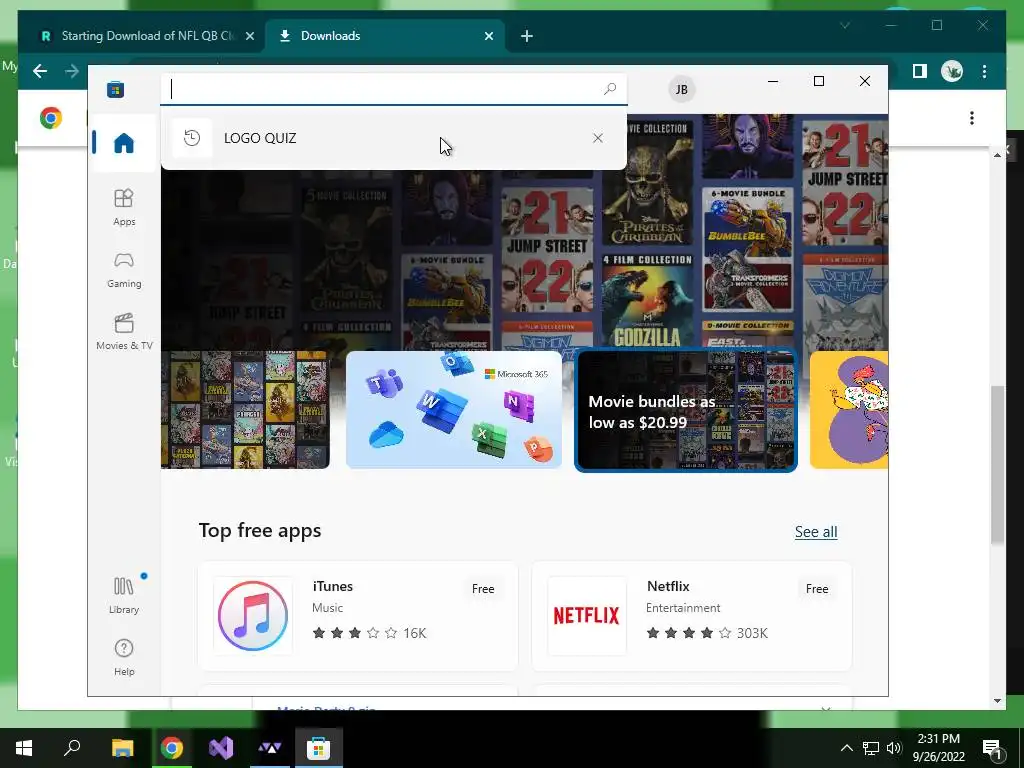Open the comic book collection promo card
Viewport: 1024px width, 768px height.
point(246,410)
